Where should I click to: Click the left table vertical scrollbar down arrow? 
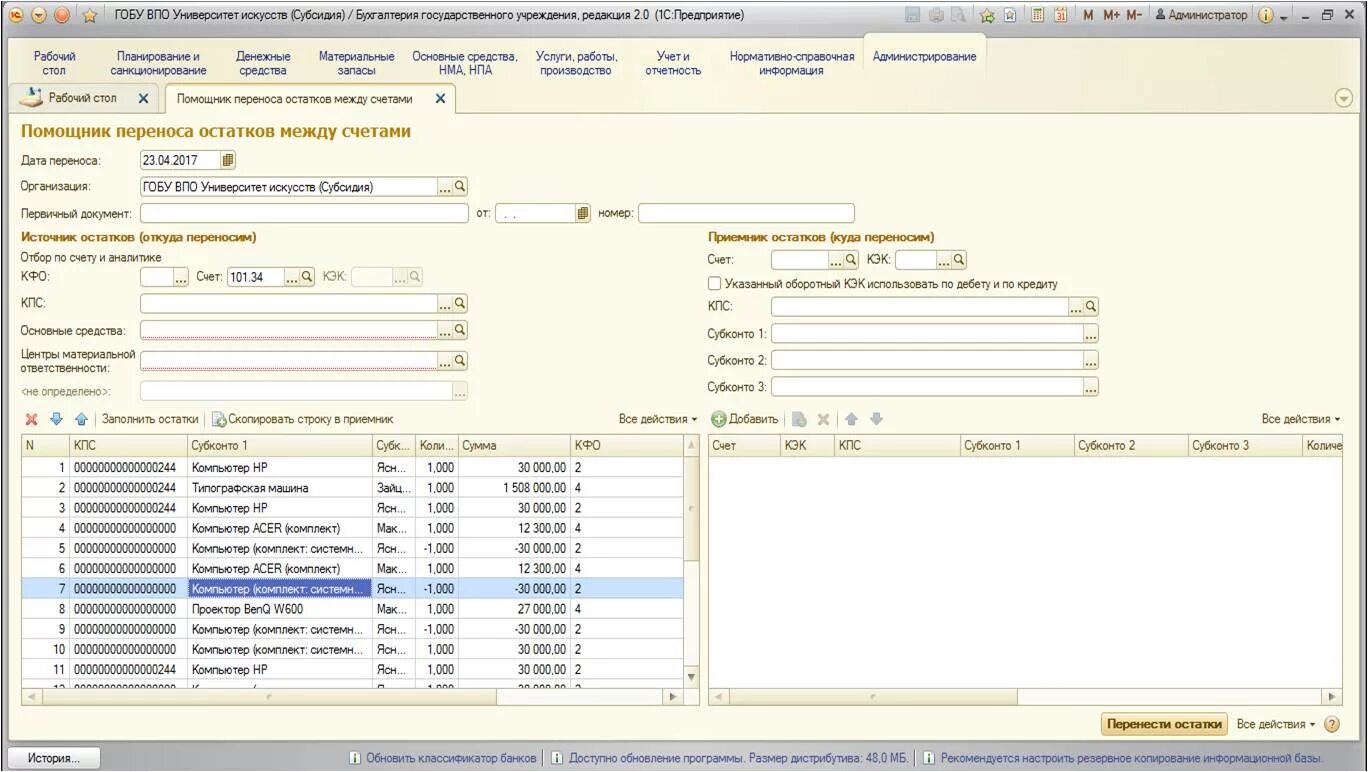(692, 677)
